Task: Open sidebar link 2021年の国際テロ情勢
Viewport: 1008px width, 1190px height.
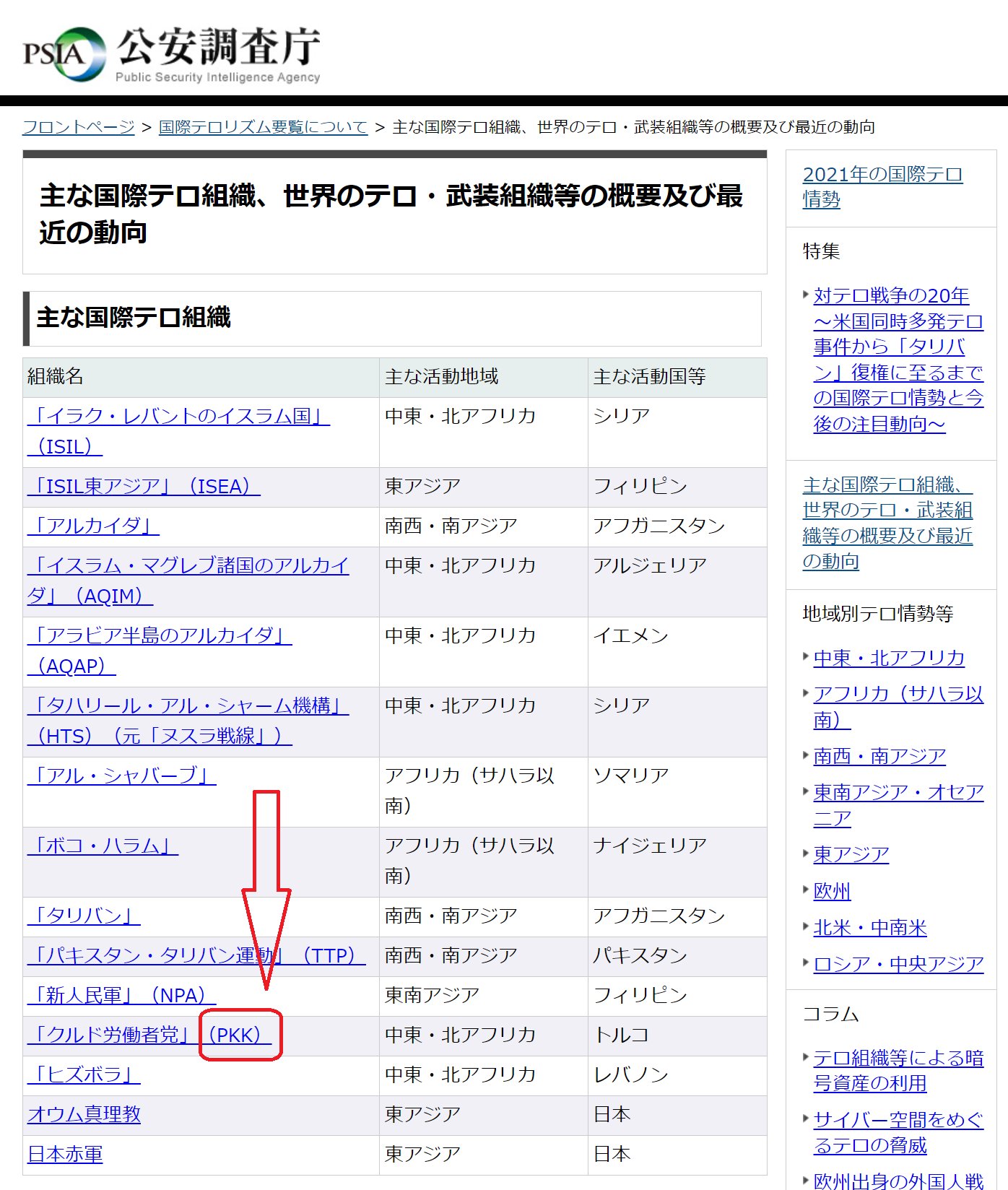Action: [882, 187]
